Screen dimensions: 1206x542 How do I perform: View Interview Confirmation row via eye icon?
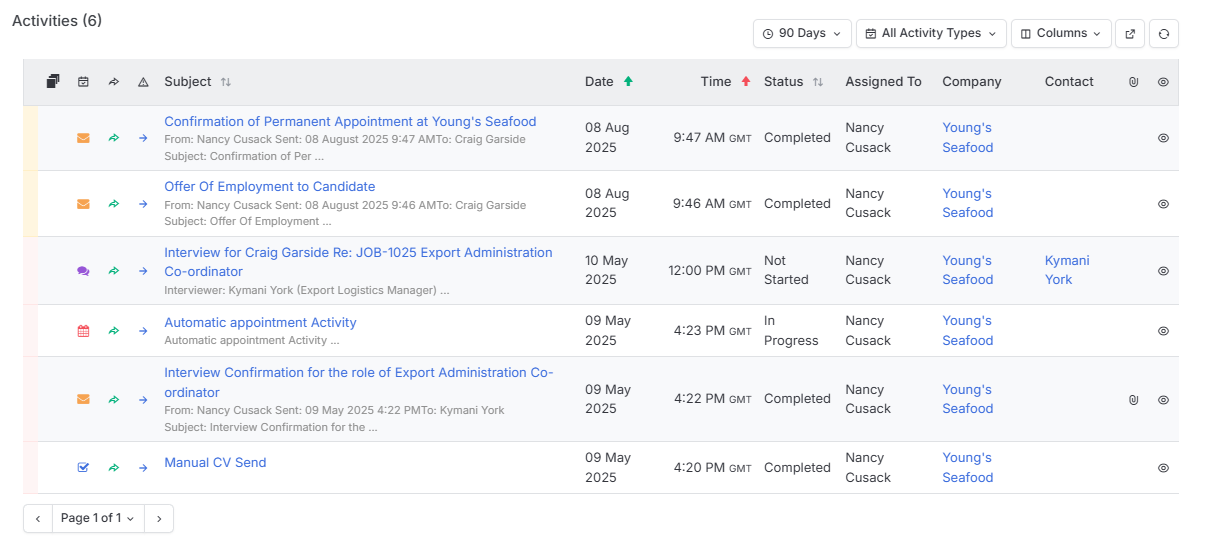(1163, 400)
